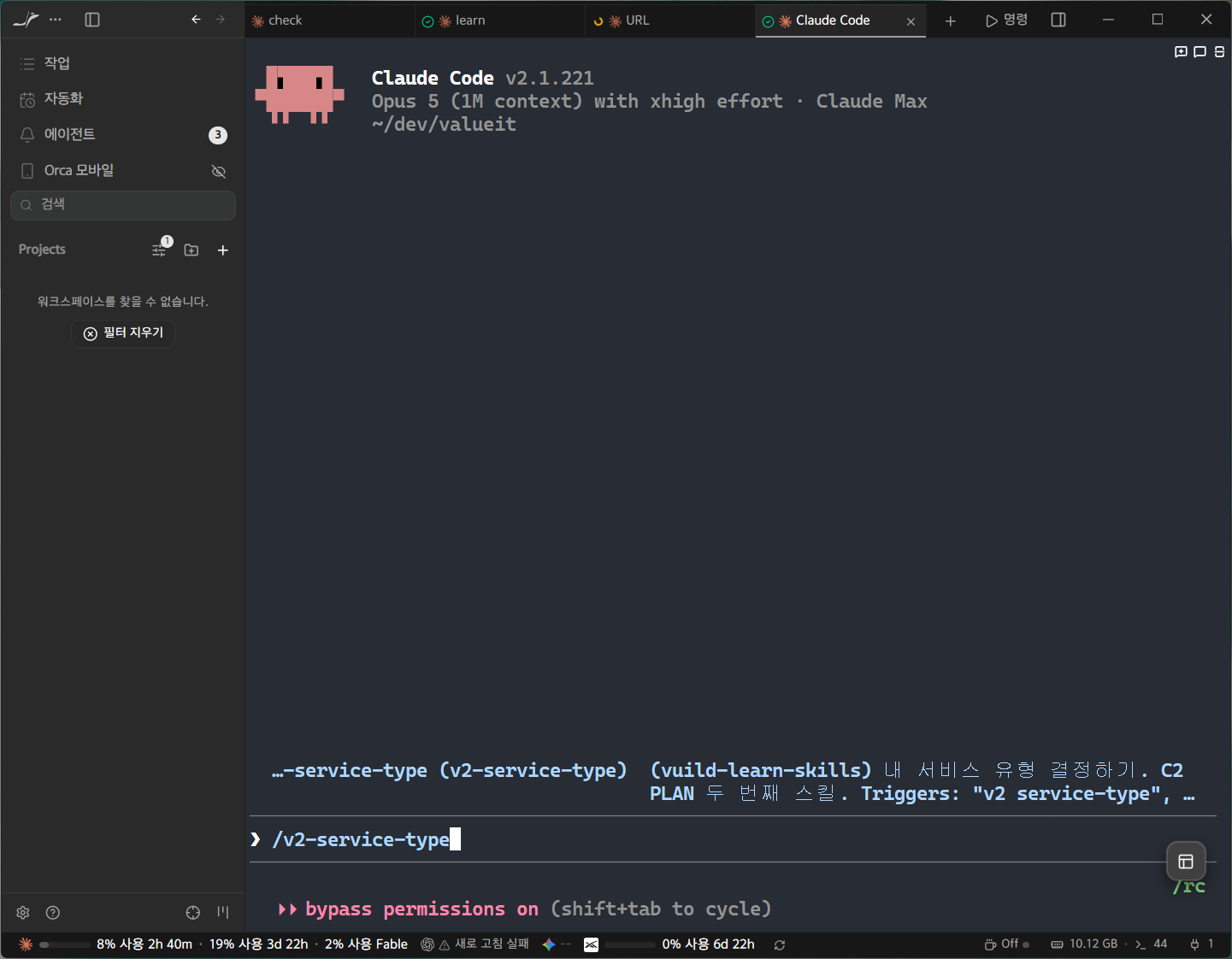1232x959 pixels.
Task: Click the plus icon next to Projects
Action: tap(223, 250)
